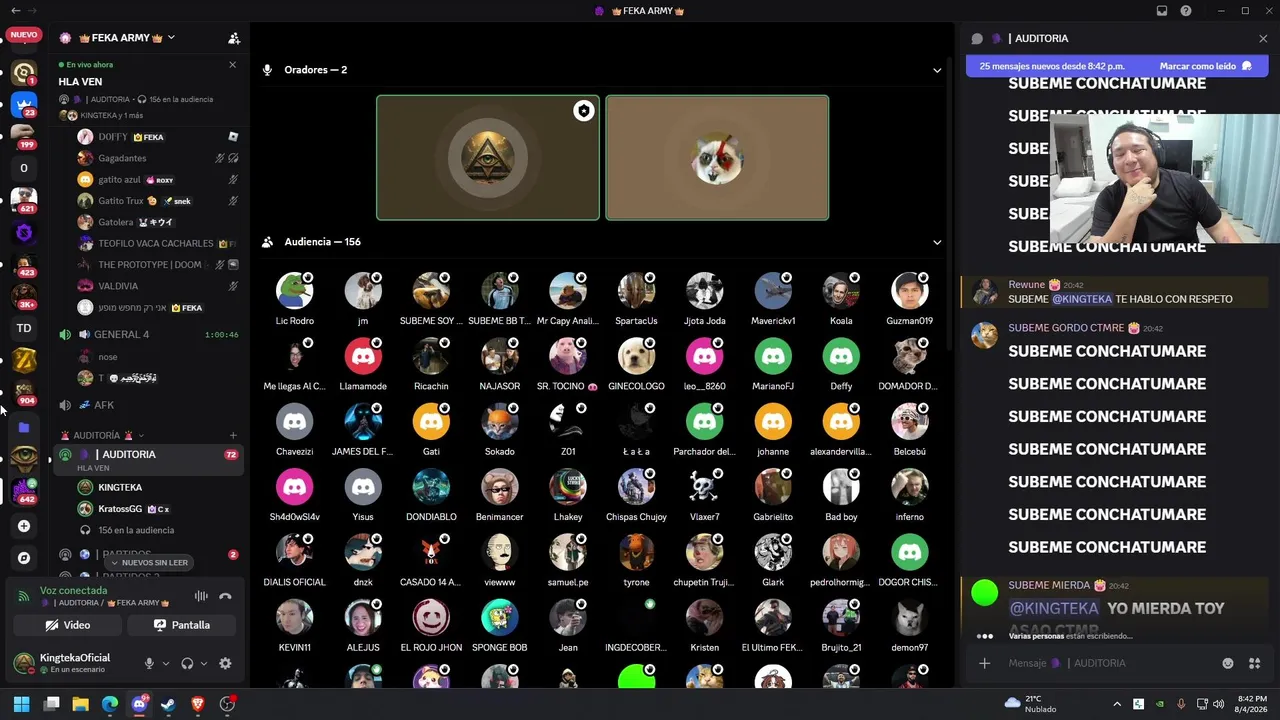This screenshot has width=1280, height=720.
Task: Close the AUDITORIA chat panel
Action: (x=1263, y=38)
